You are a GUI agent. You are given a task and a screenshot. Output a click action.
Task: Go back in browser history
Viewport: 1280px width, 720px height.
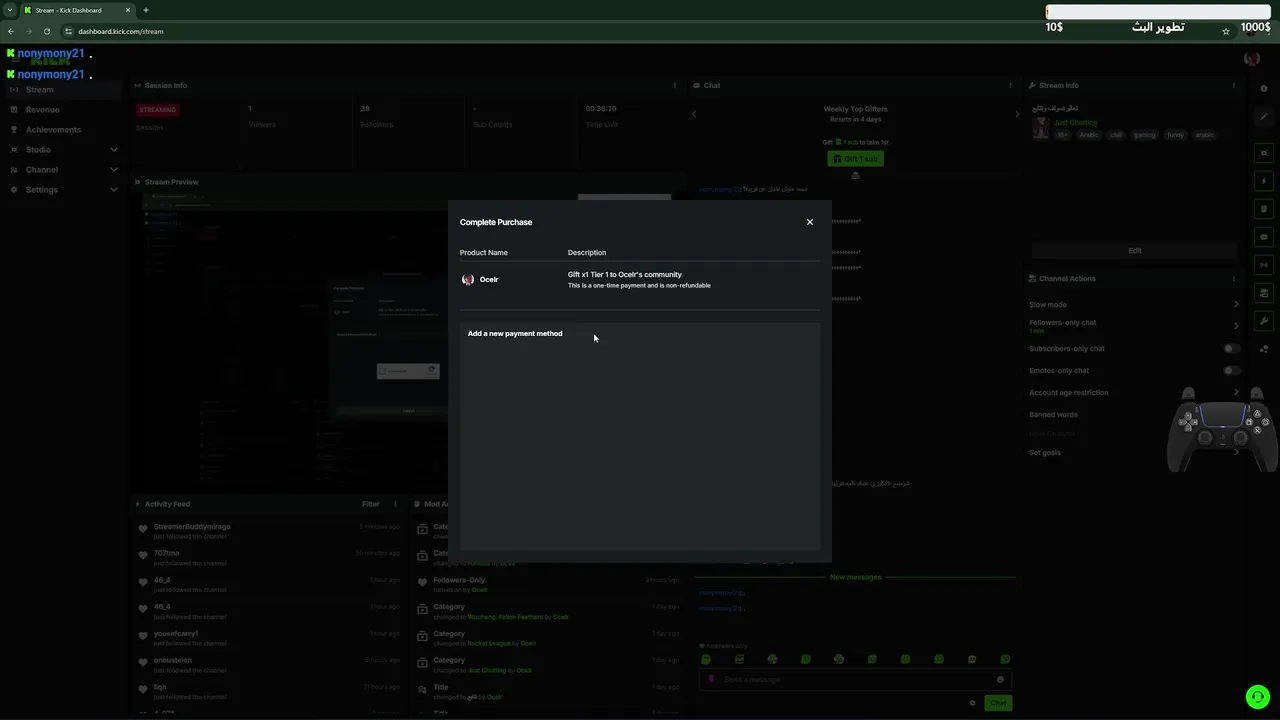11,31
